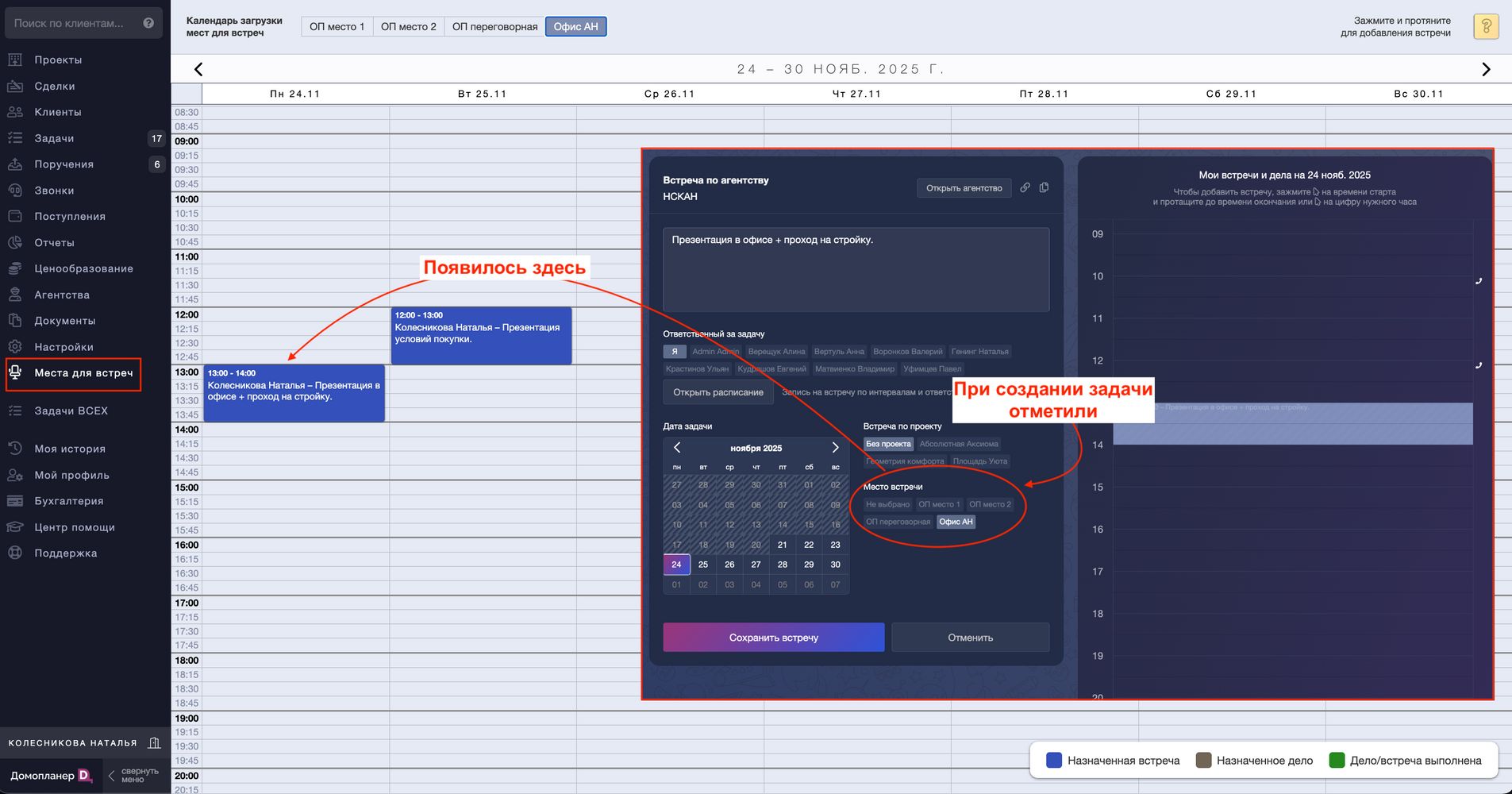The width and height of the screenshot is (1512, 794).
Task: Select Вертуль Анна as responsible
Action: pyautogui.click(x=839, y=352)
